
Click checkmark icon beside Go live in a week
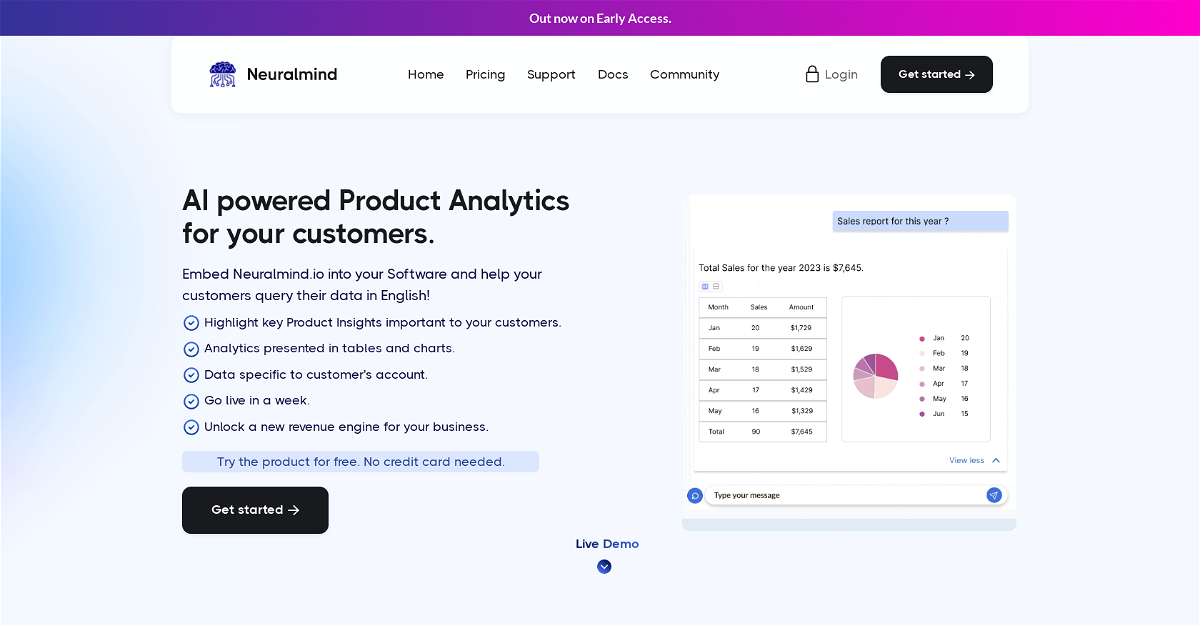[191, 401]
